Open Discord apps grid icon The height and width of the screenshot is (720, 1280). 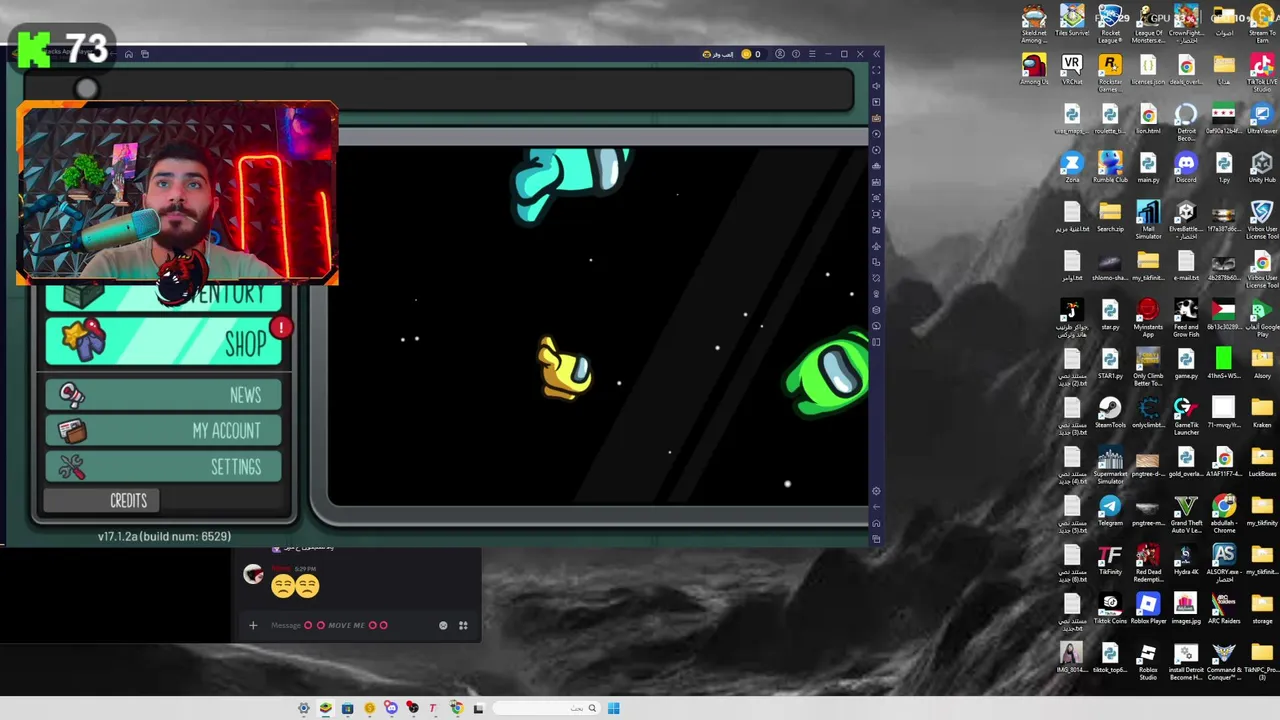coord(463,625)
